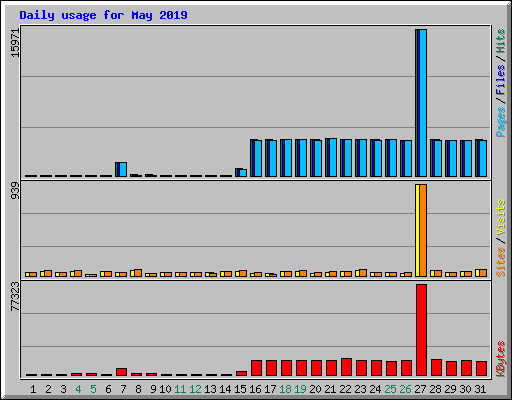The image size is (512, 400).
Task: Click day 15 on the x-axis
Action: [x=240, y=389]
